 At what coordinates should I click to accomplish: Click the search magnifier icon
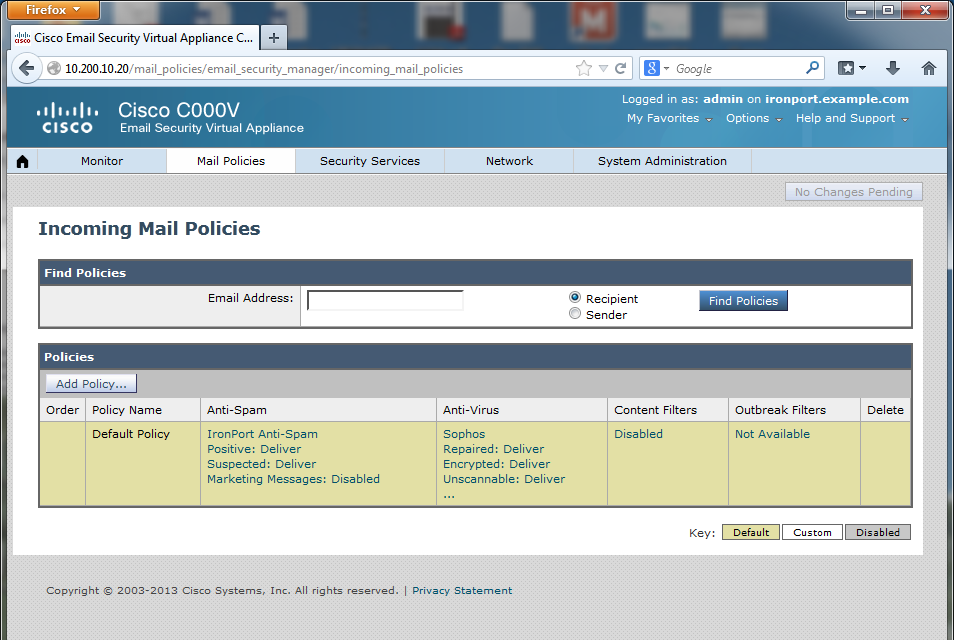click(x=812, y=68)
